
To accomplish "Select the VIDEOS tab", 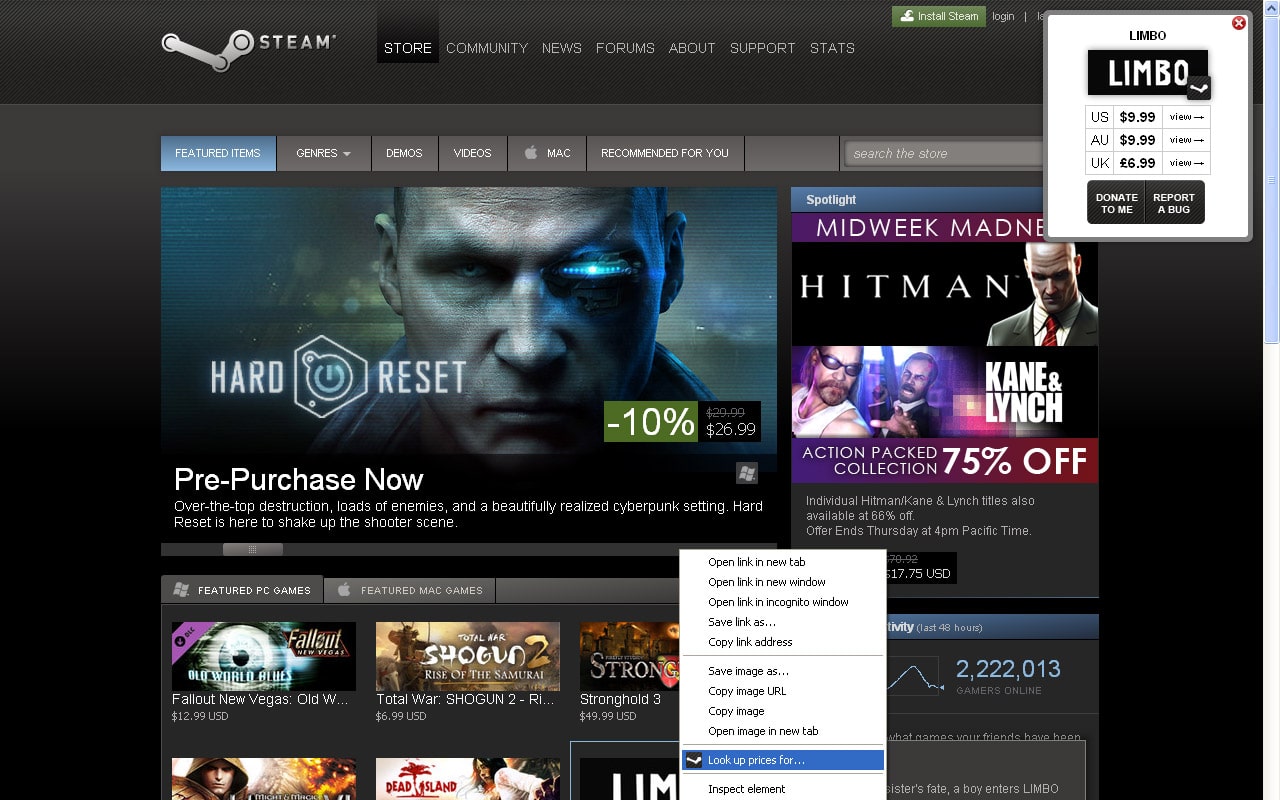I will (x=472, y=153).
